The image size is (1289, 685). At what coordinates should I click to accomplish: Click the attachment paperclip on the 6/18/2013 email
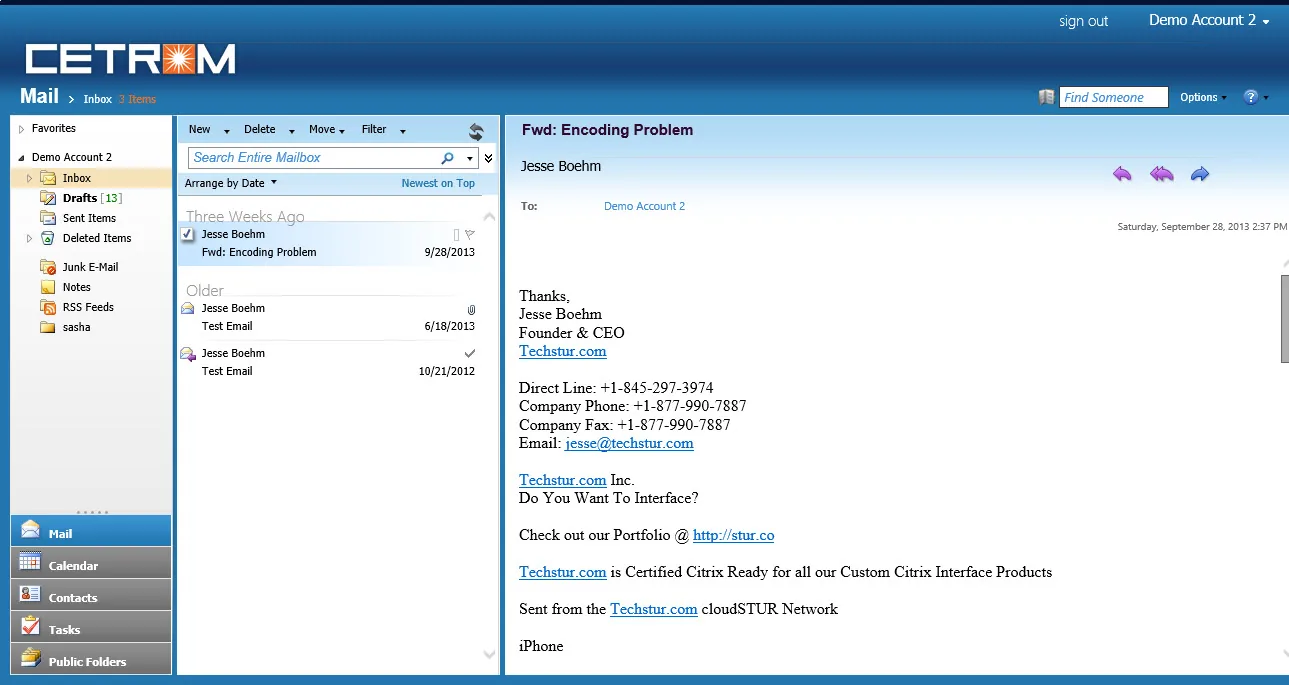(x=470, y=309)
